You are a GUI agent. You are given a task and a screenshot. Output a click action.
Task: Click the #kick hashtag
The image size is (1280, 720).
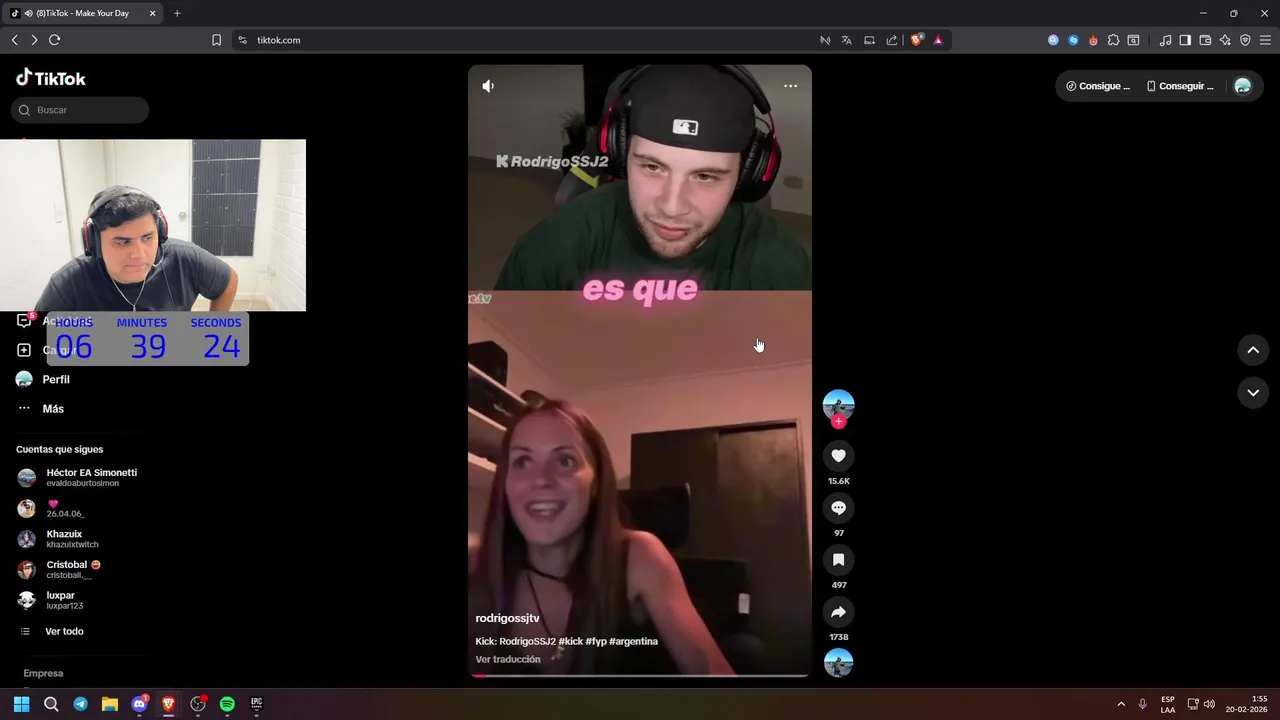[x=570, y=641]
